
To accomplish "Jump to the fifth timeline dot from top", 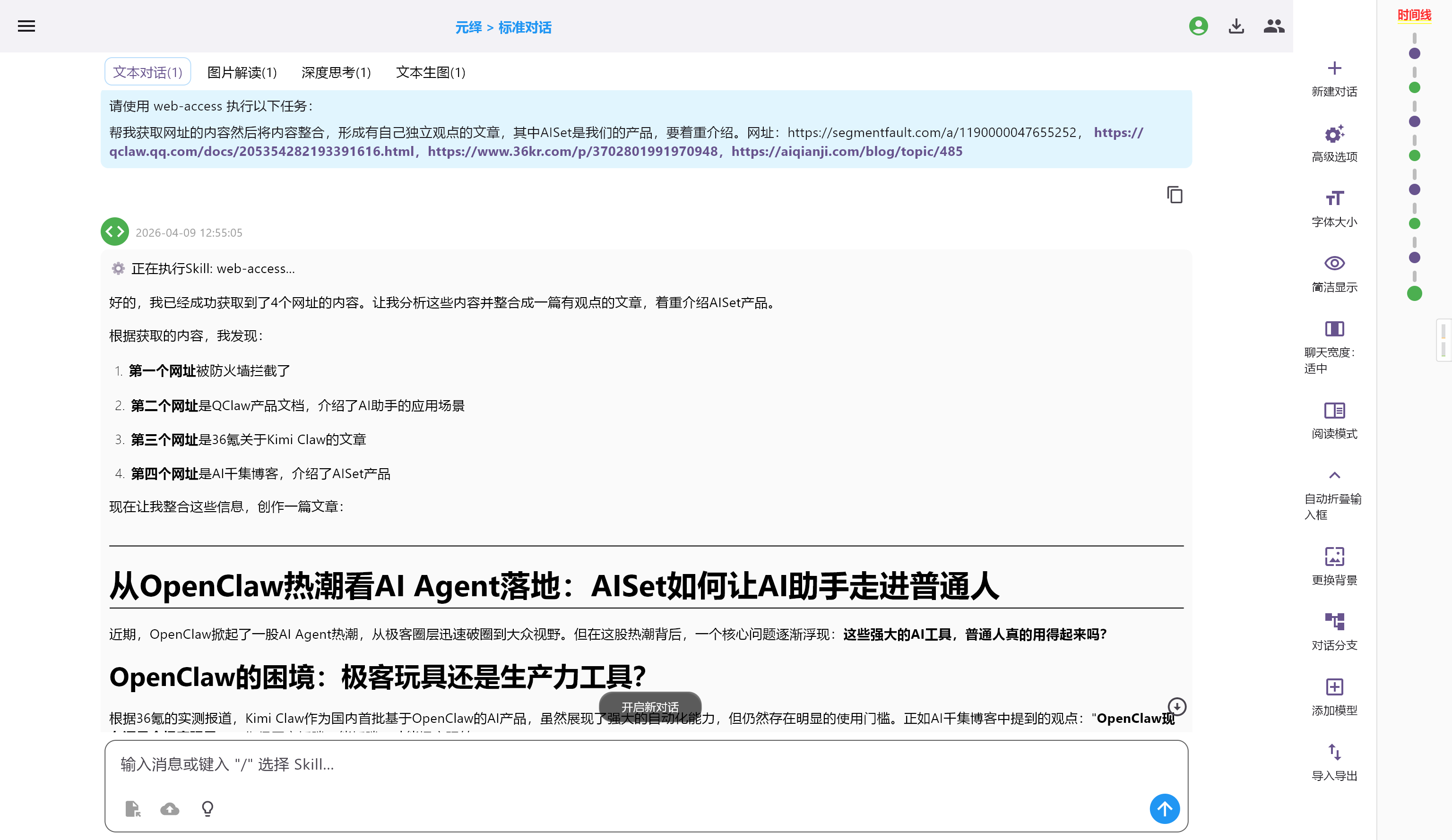I will tap(1415, 189).
